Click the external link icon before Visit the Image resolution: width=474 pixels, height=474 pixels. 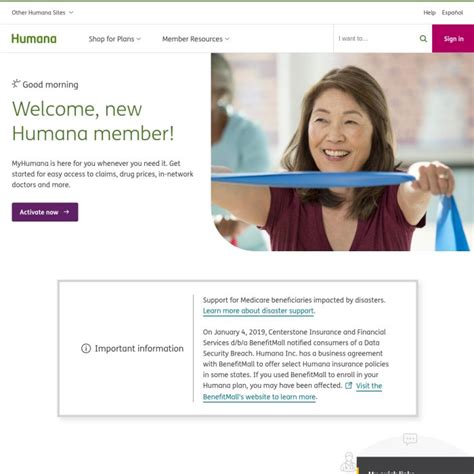(348, 386)
